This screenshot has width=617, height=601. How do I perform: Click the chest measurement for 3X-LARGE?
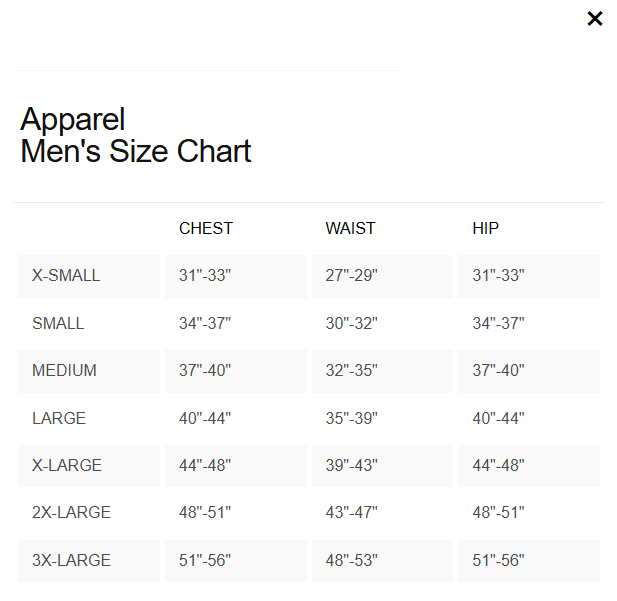205,560
